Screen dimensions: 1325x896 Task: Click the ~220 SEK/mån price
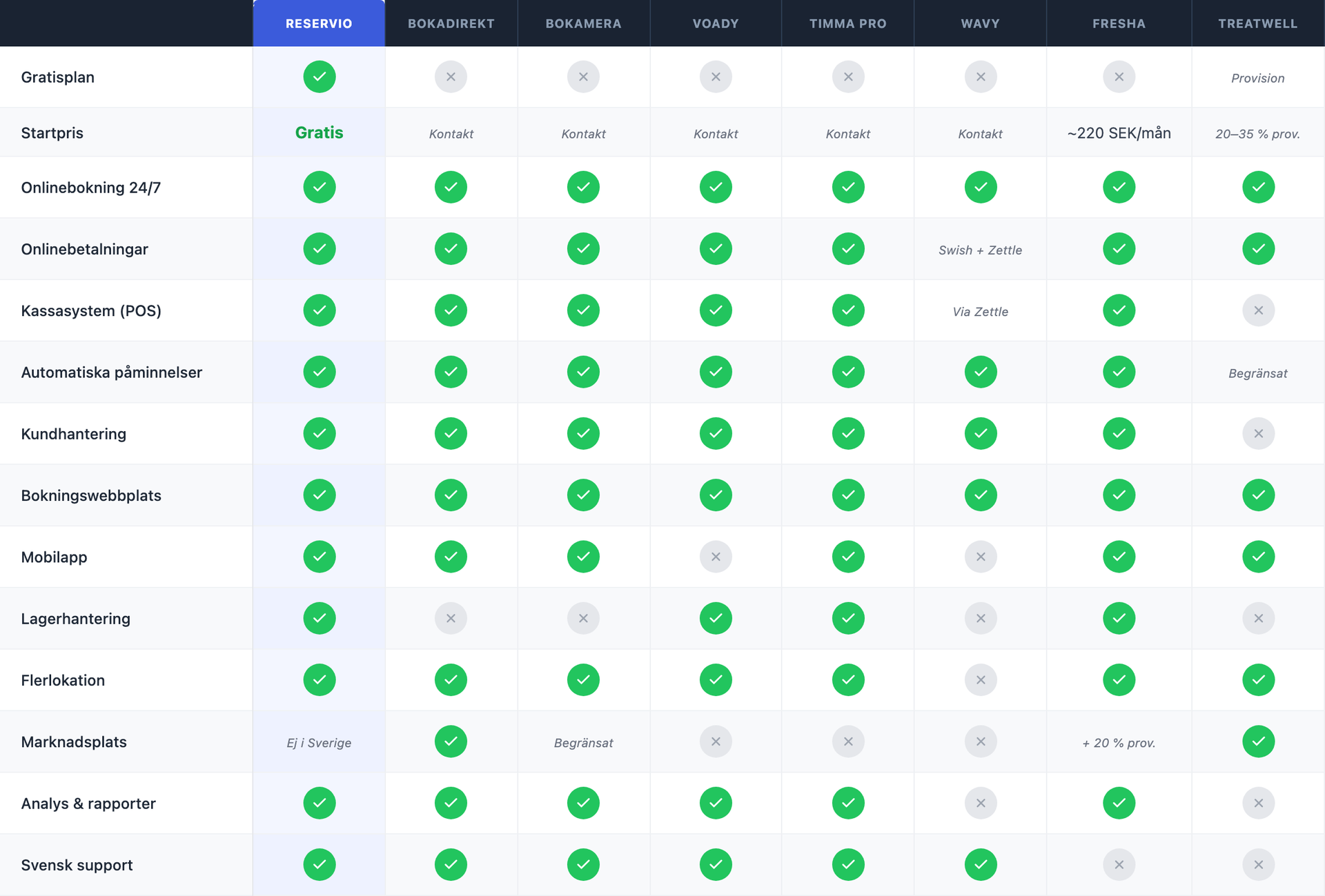[x=1119, y=132]
